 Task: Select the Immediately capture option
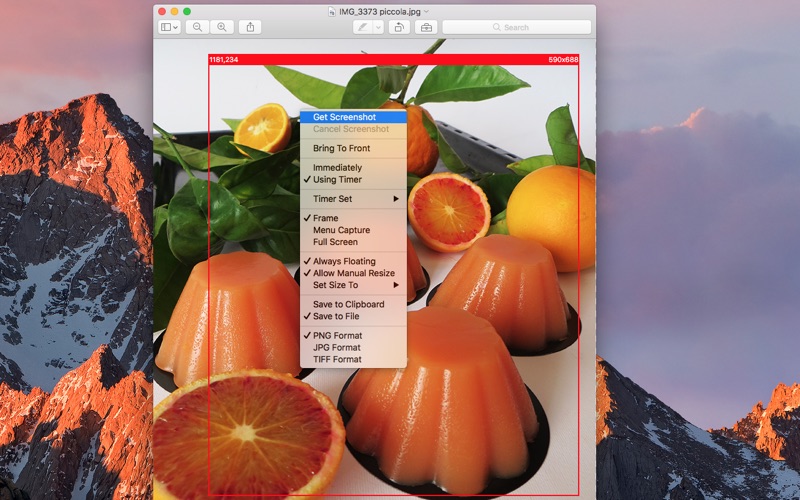pos(353,167)
